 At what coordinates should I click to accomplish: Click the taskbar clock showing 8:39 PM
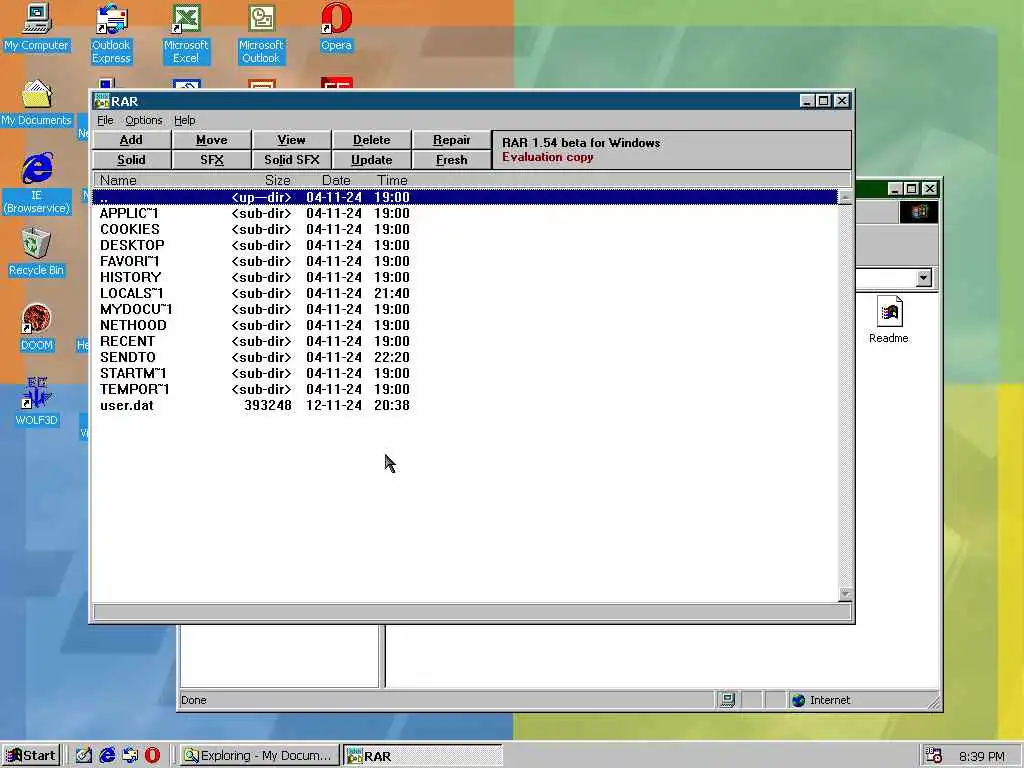(982, 756)
